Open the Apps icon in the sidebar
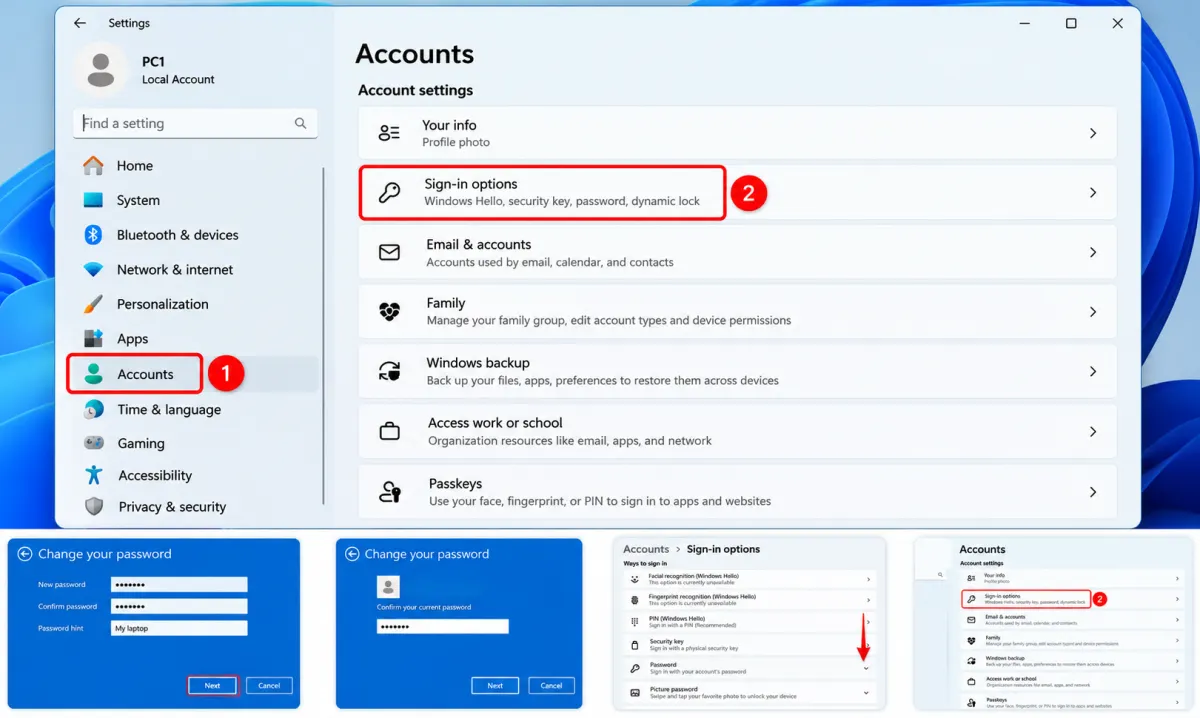The height and width of the screenshot is (718, 1200). tap(93, 339)
